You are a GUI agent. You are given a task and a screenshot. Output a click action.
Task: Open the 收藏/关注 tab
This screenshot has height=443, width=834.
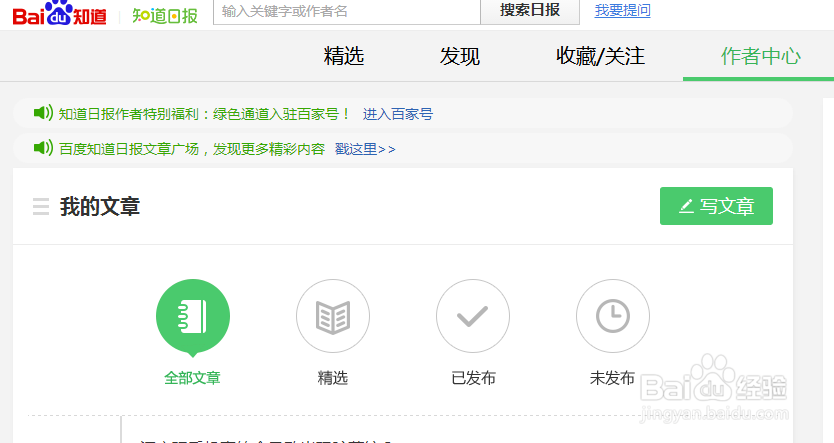pyautogui.click(x=600, y=56)
